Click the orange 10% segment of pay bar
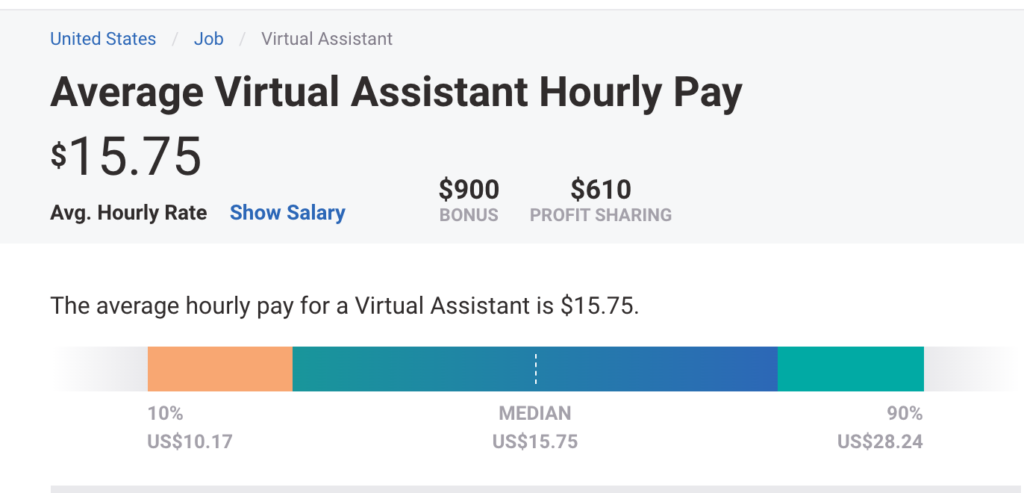This screenshot has height=493, width=1024. coord(220,369)
